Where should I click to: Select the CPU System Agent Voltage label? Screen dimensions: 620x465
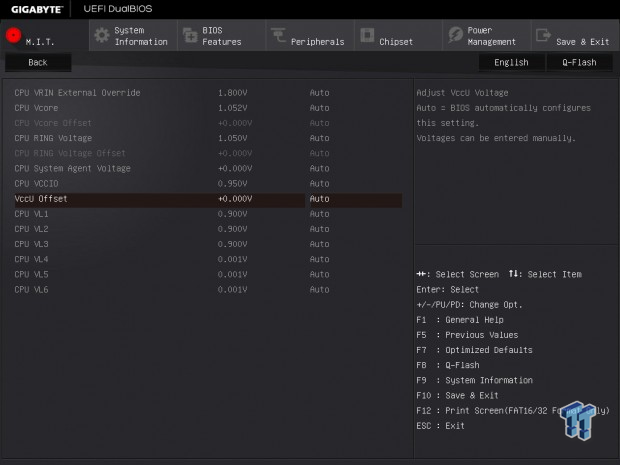pos(72,168)
